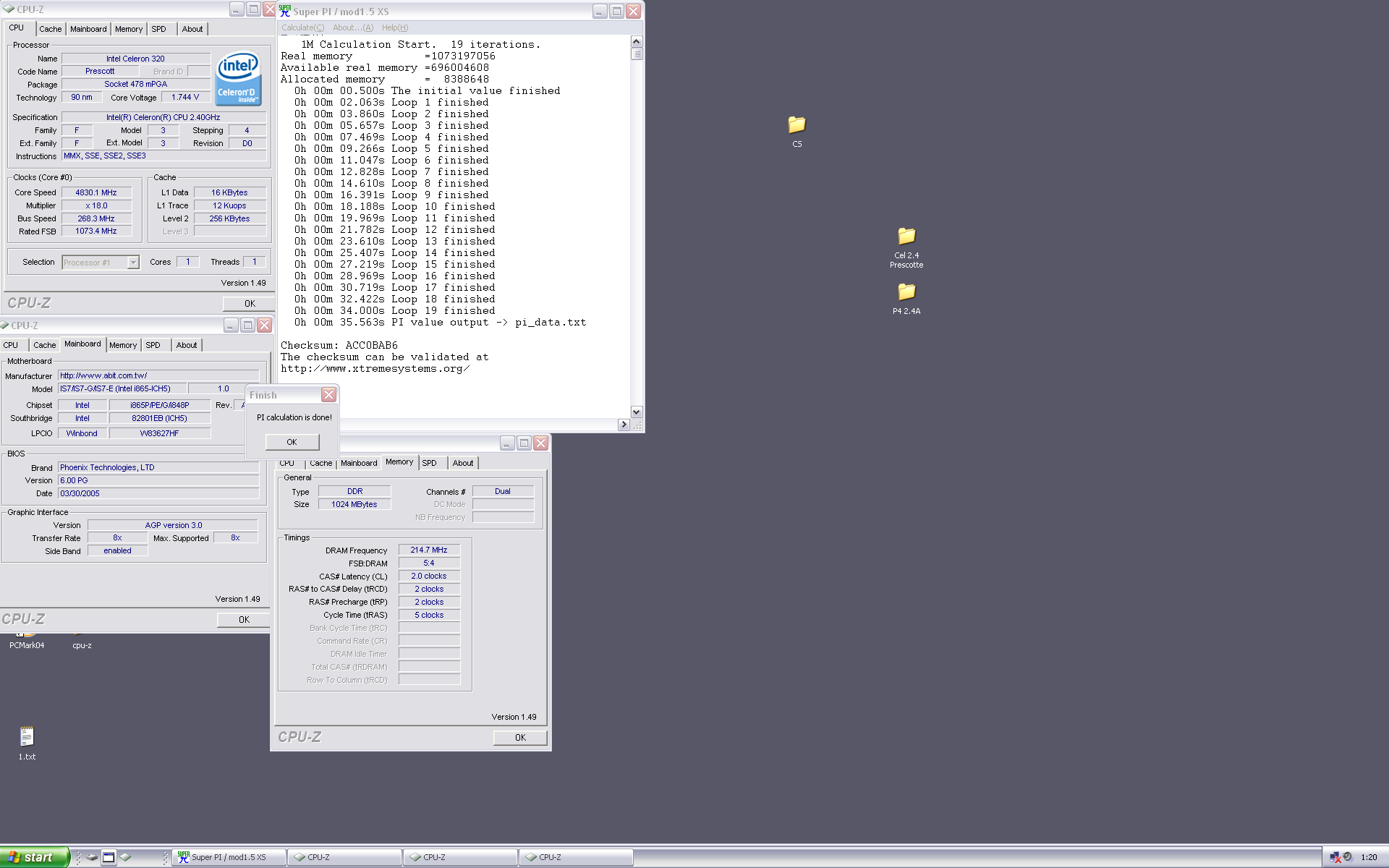
Task: Open the P4 2.4A desktop folder
Action: (906, 292)
